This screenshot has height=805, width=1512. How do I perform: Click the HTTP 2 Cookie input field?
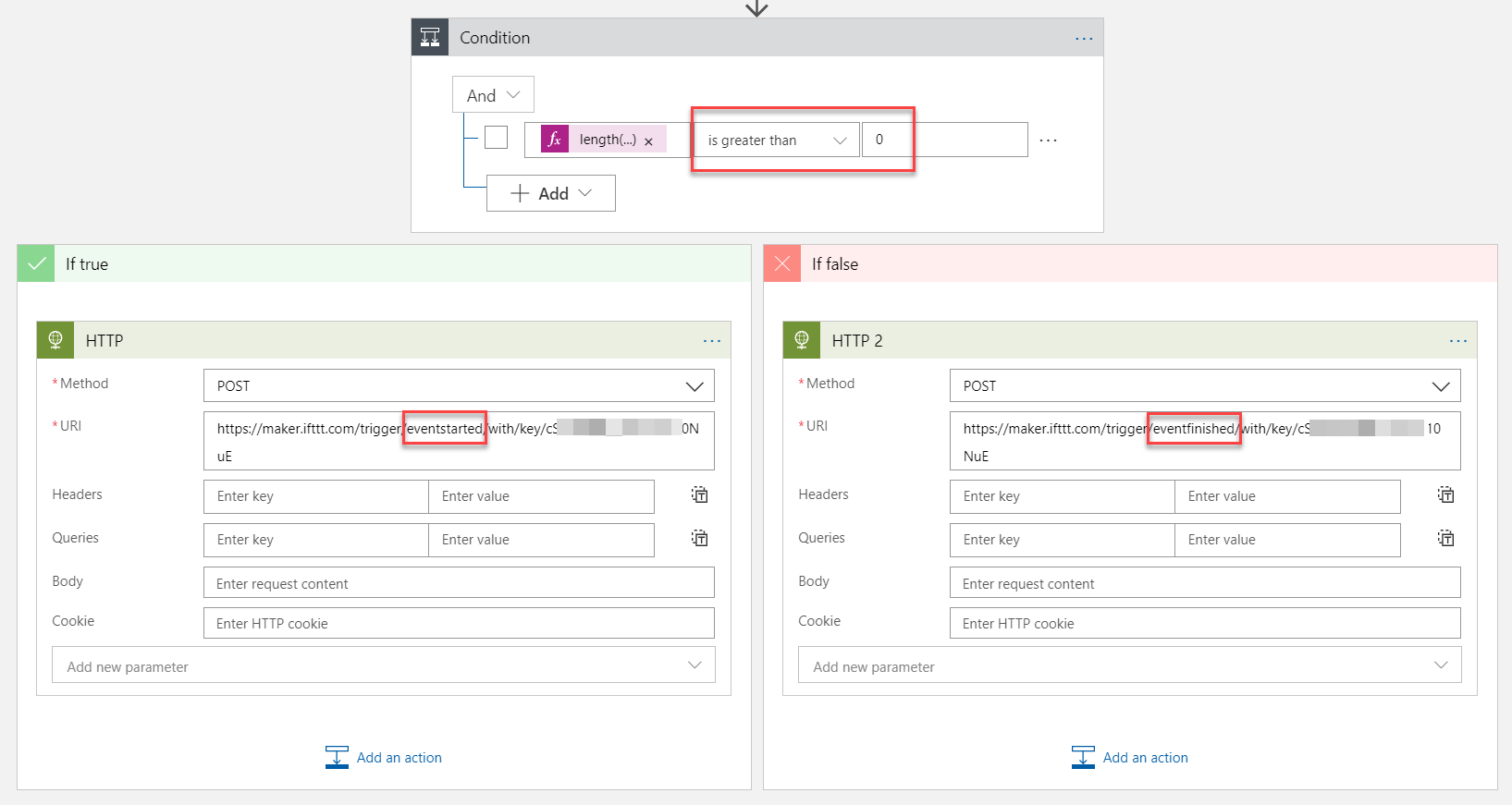coord(1205,624)
